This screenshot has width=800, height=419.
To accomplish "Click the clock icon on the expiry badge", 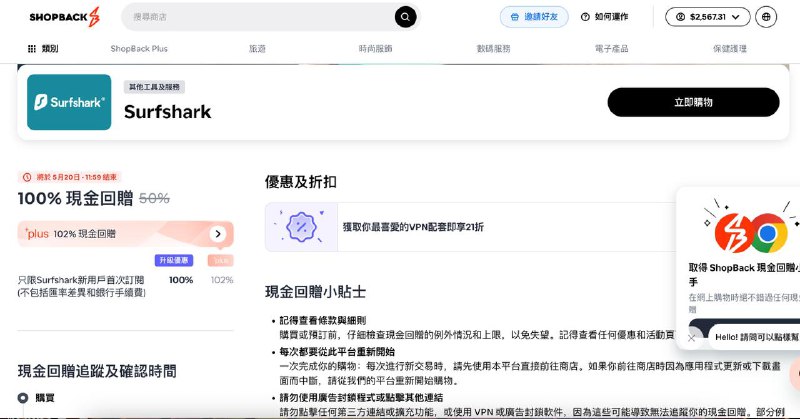I will [27, 177].
